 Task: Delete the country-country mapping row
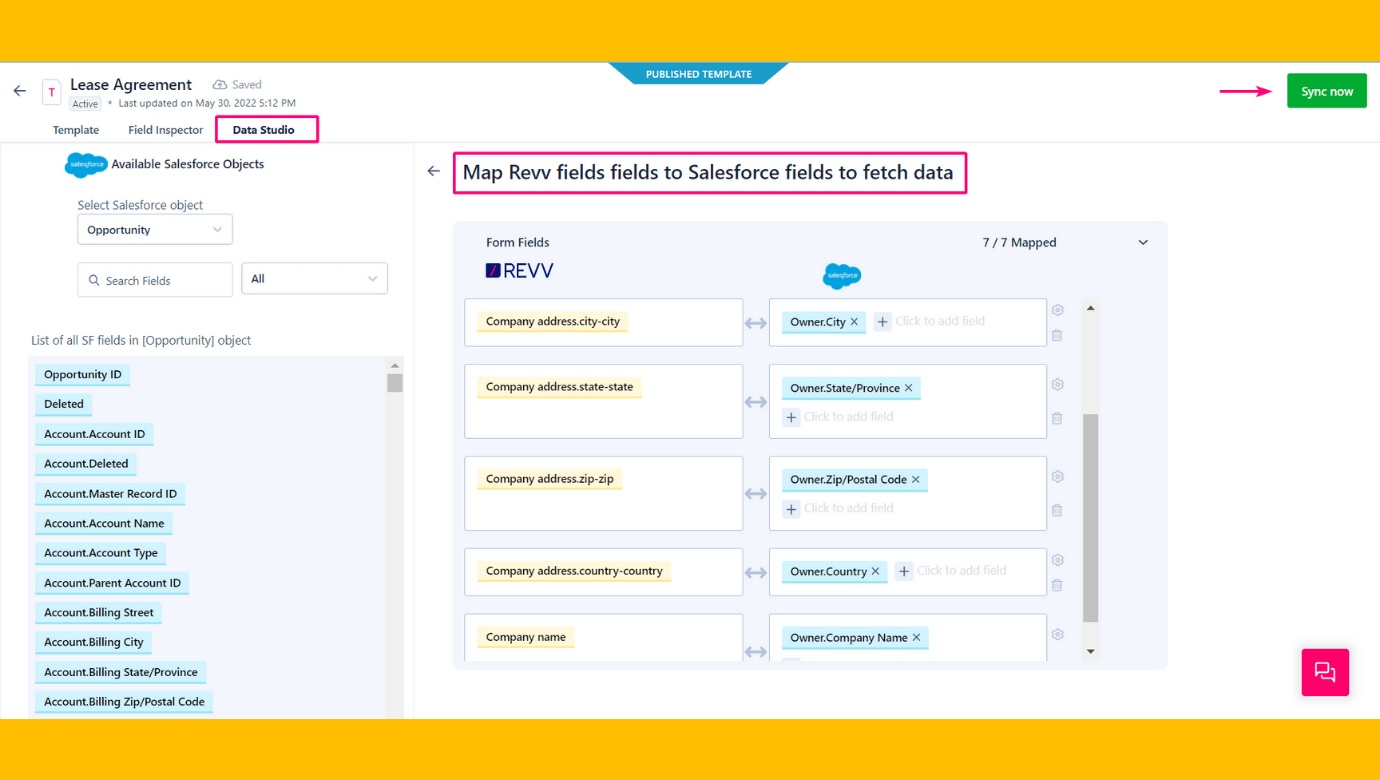[1057, 585]
